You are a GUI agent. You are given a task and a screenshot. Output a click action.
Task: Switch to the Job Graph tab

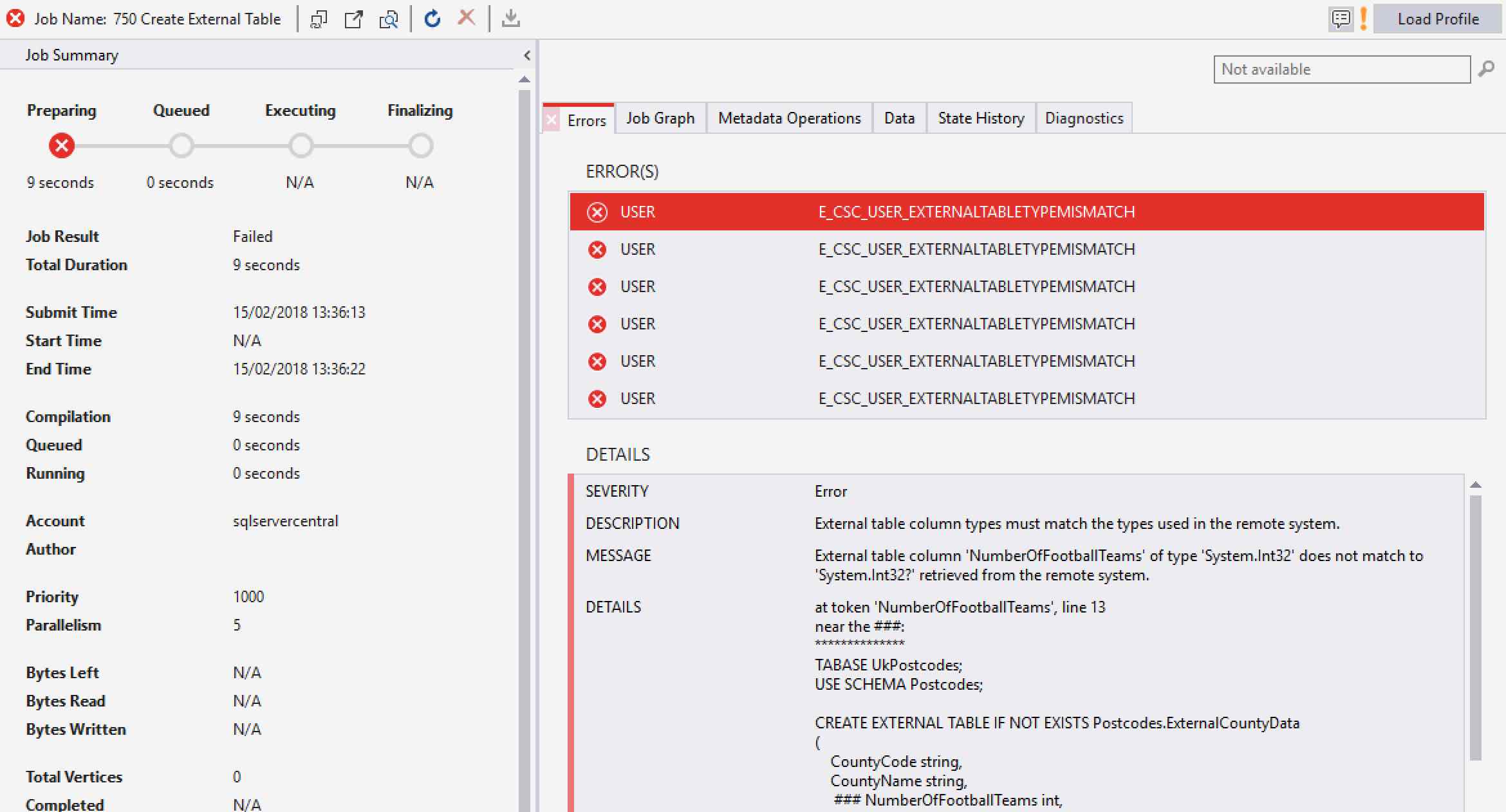pyautogui.click(x=660, y=118)
